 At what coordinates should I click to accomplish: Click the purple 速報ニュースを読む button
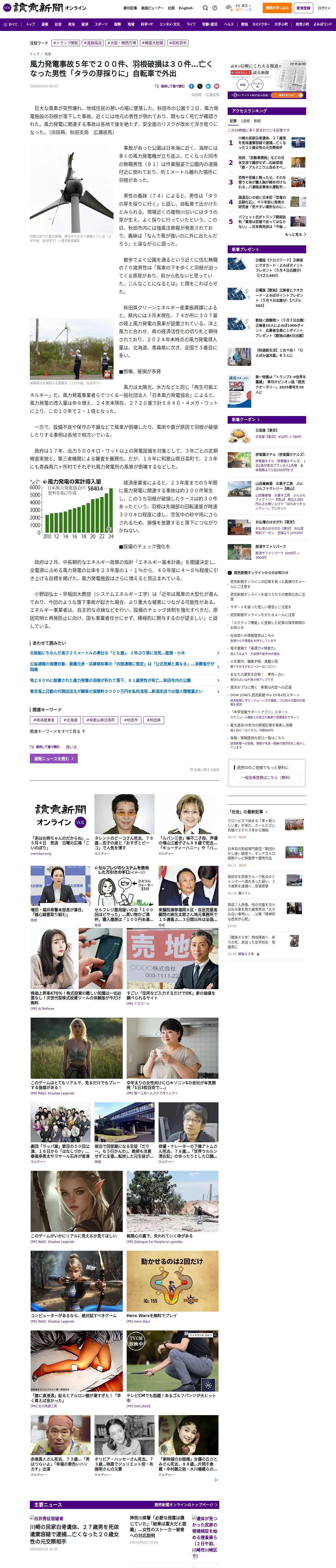[x=54, y=758]
